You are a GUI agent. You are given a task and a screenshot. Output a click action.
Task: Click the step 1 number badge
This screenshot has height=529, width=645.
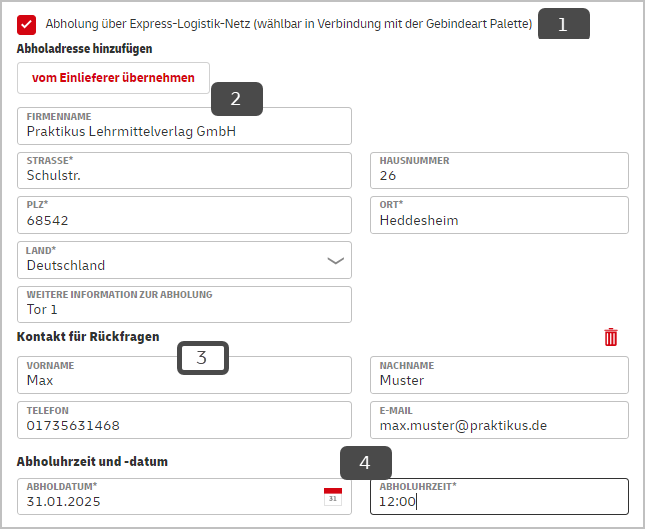pos(564,24)
